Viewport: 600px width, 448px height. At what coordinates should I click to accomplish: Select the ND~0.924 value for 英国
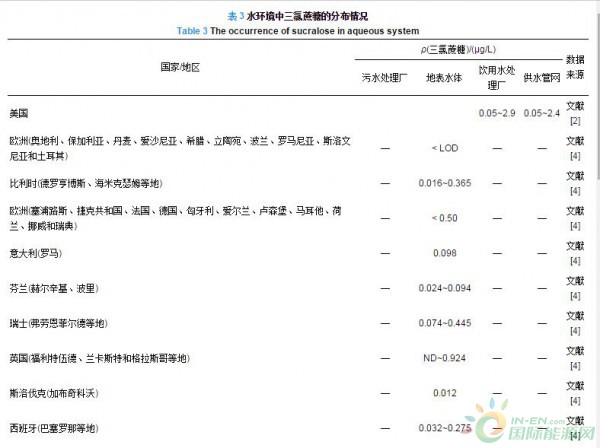coord(444,358)
